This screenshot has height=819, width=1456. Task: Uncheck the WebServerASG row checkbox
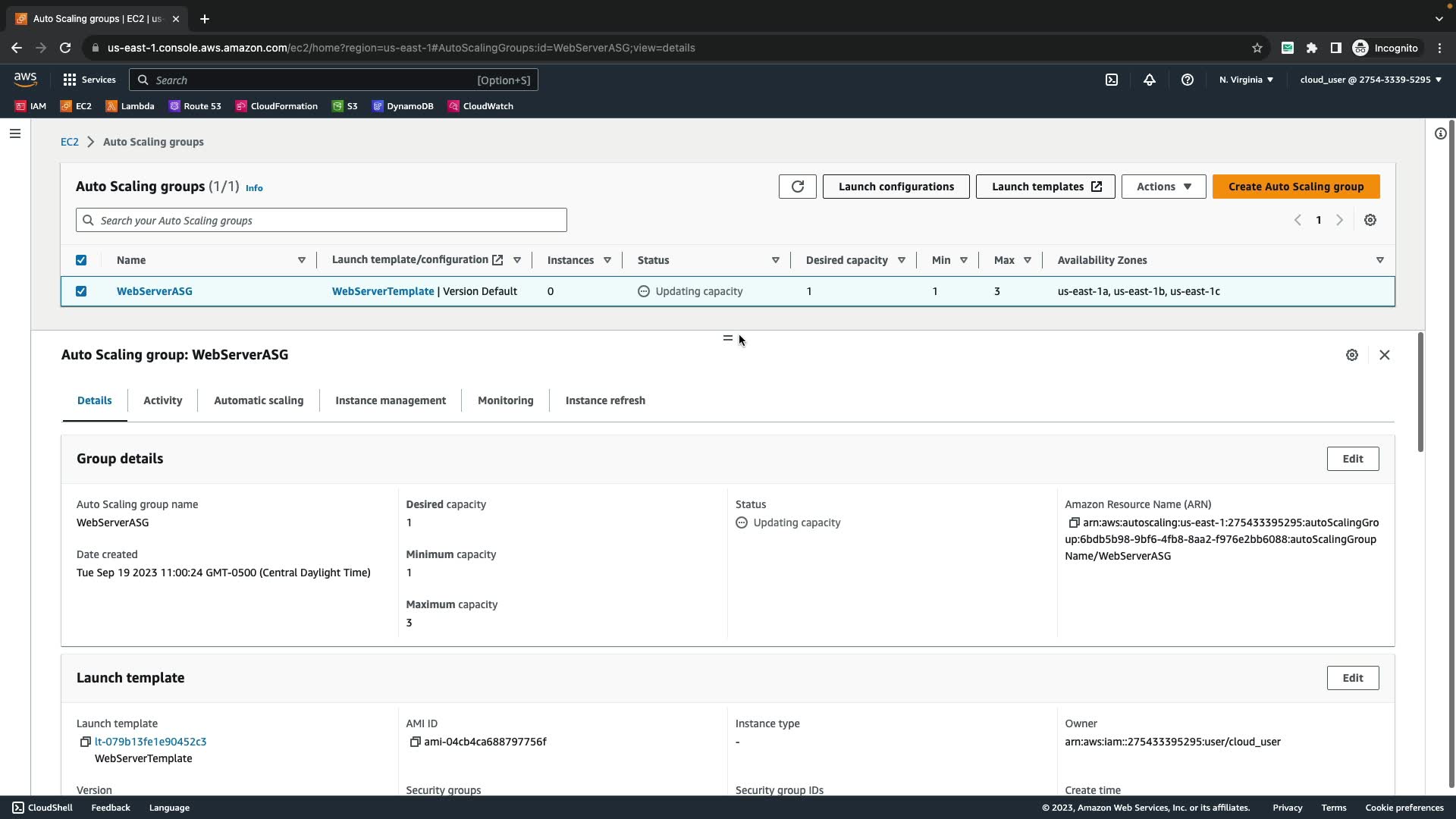pos(81,291)
